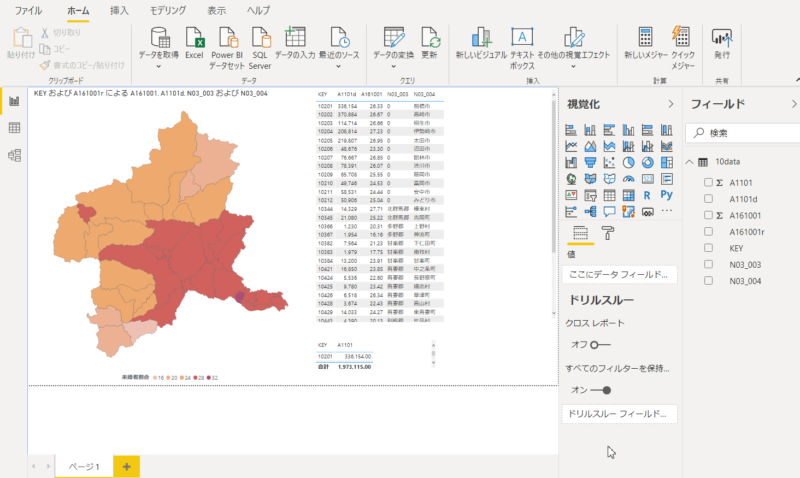This screenshot has height=478, width=800.
Task: Check the KEY field checkbox
Action: [x=709, y=247]
